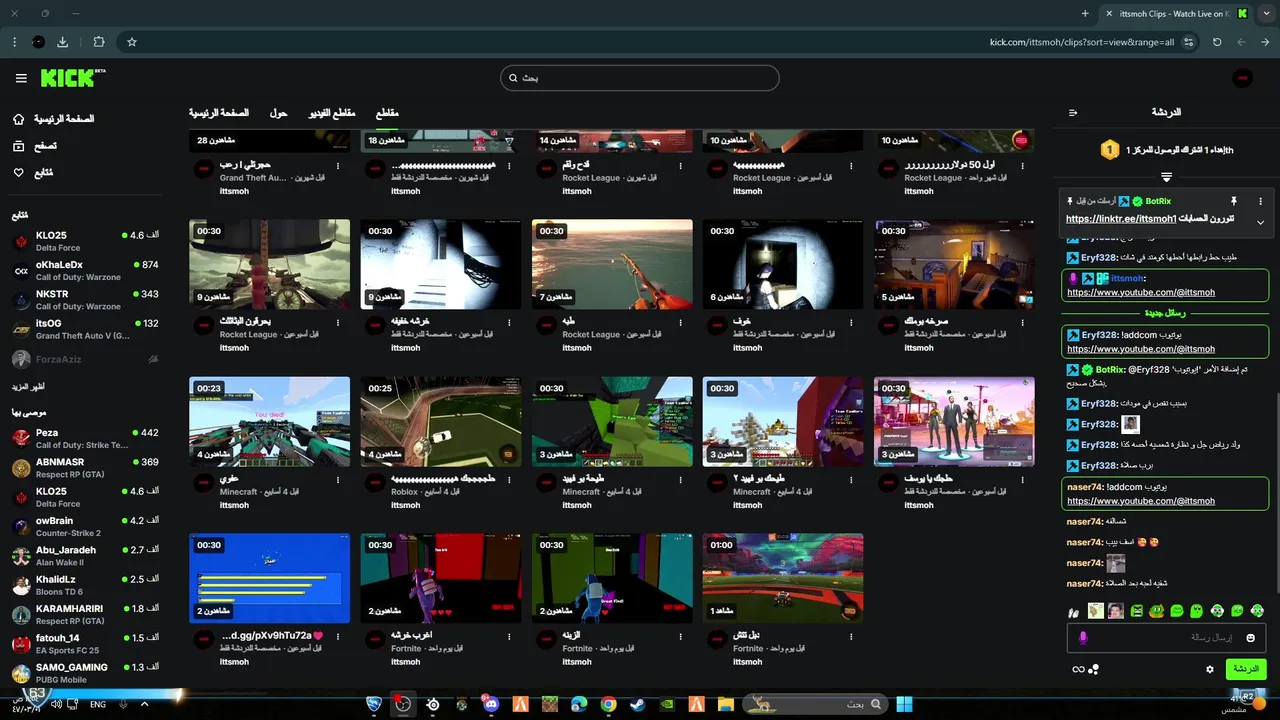1280x720 pixels.
Task: Open the three-dots menu for Rocket League 50 dollar clip
Action: tap(1023, 166)
